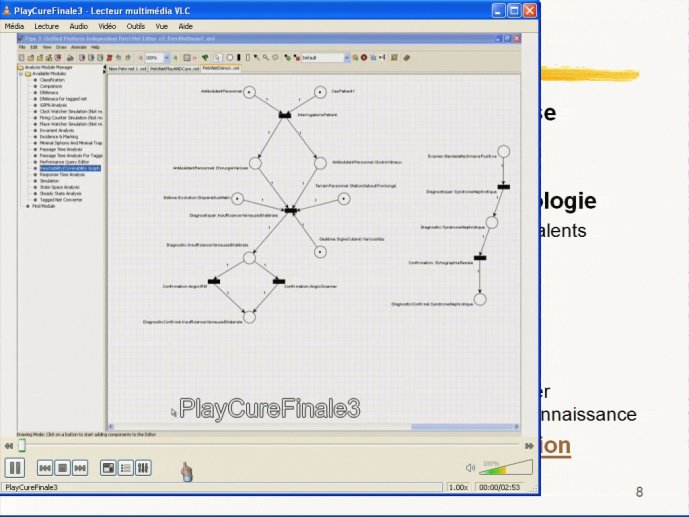Collapse the Available Modules folder
Image resolution: width=689 pixels, height=517 pixels.
point(21,74)
